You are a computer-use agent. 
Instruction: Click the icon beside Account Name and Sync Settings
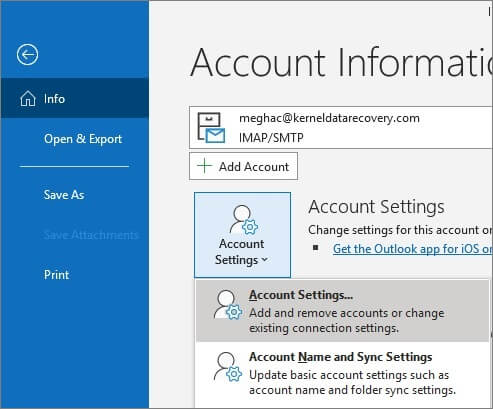[228, 367]
